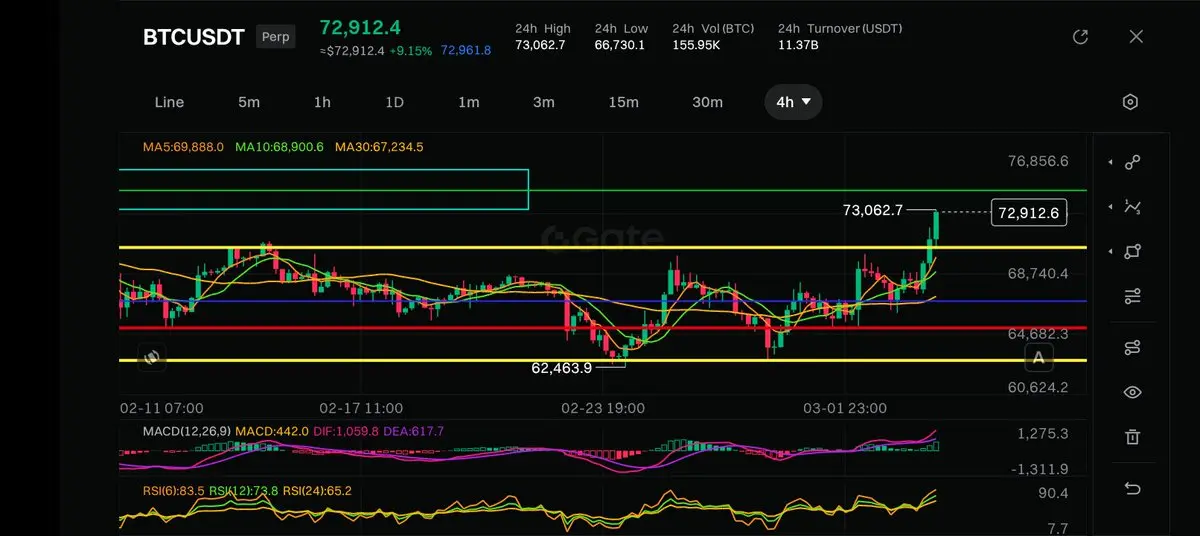The width and height of the screenshot is (1200, 536).
Task: Select the 1m timeframe
Action: coord(468,102)
